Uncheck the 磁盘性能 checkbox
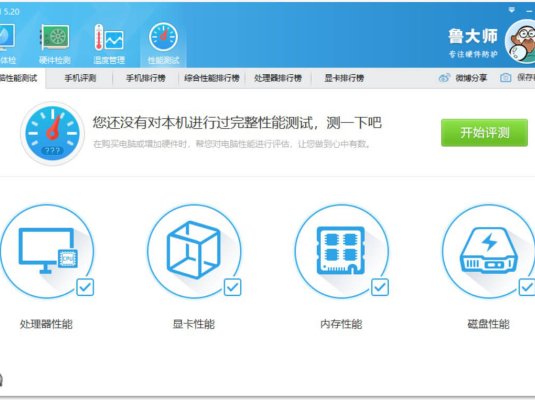The height and width of the screenshot is (400, 535). click(x=527, y=287)
